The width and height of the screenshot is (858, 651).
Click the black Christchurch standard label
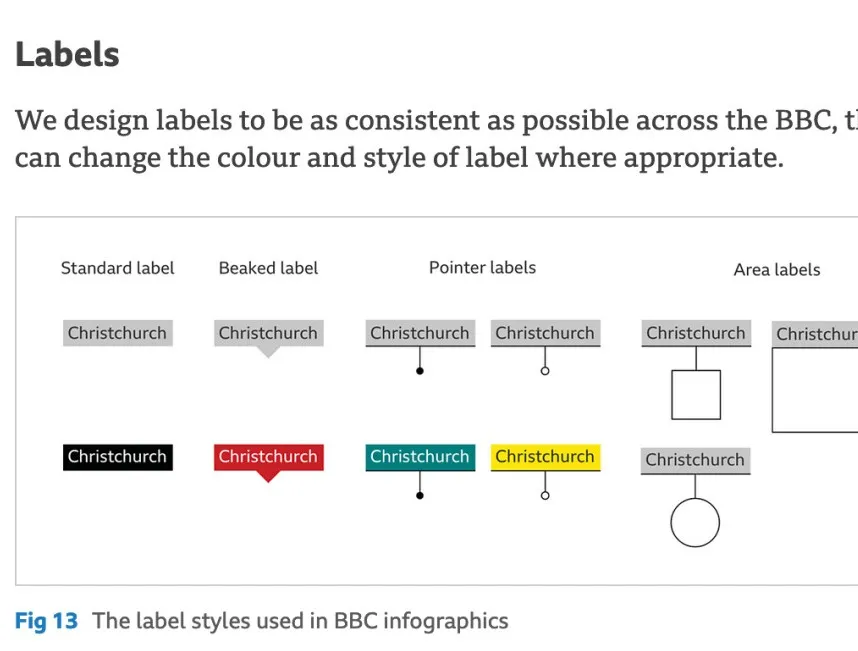[x=118, y=457]
